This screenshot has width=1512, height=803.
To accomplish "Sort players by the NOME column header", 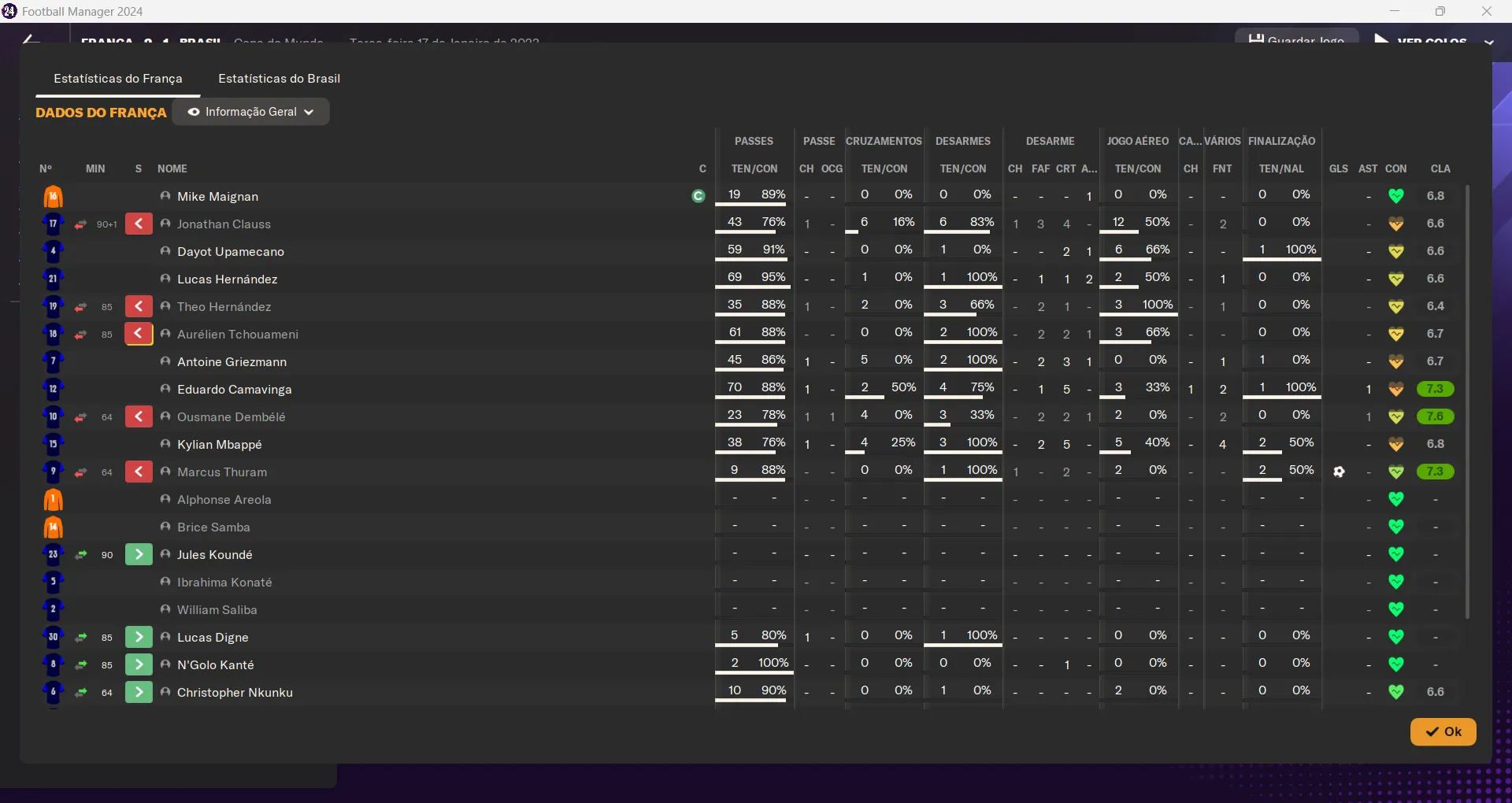I will pyautogui.click(x=172, y=168).
